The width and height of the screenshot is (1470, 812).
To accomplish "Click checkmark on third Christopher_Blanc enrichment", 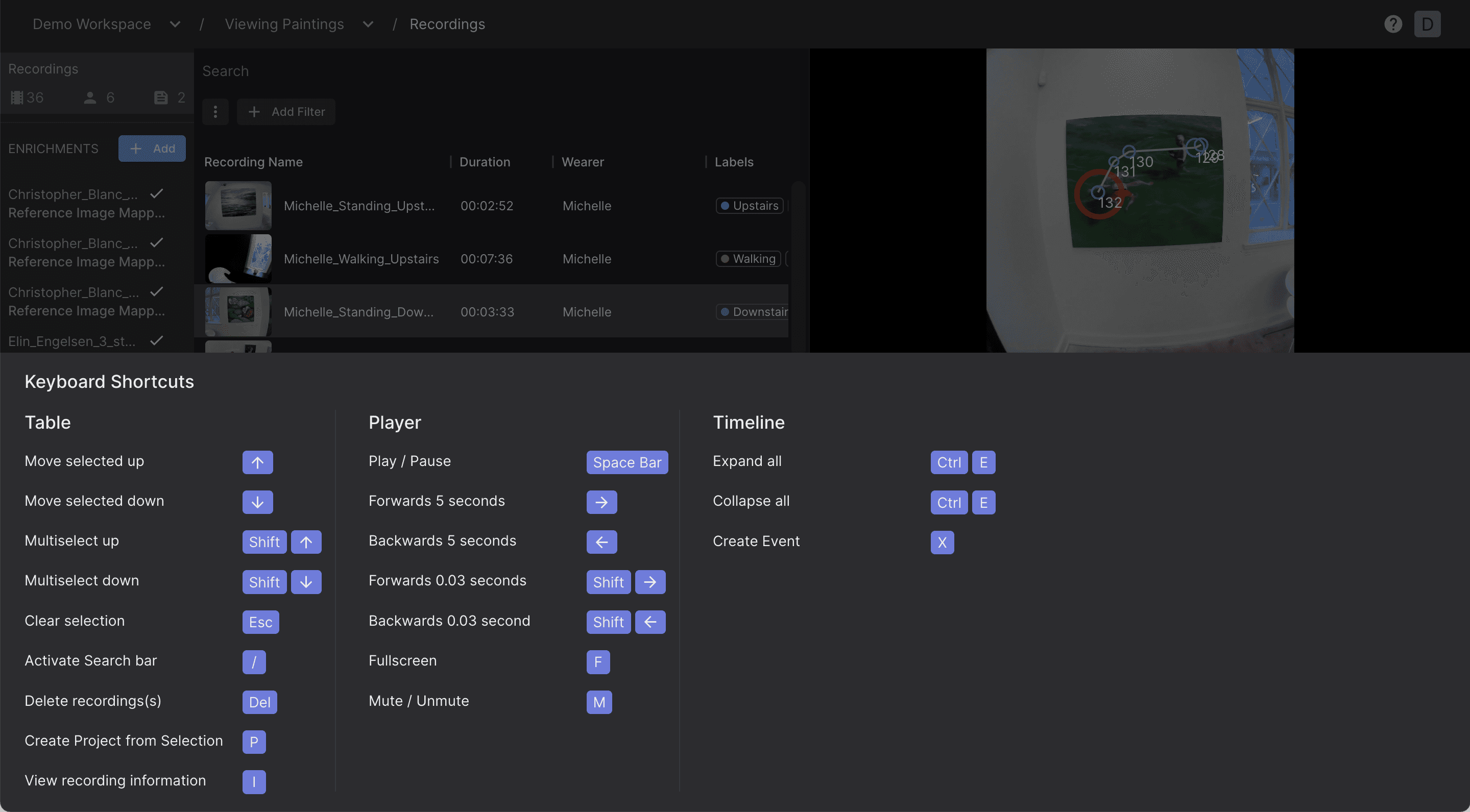I will coord(156,292).
